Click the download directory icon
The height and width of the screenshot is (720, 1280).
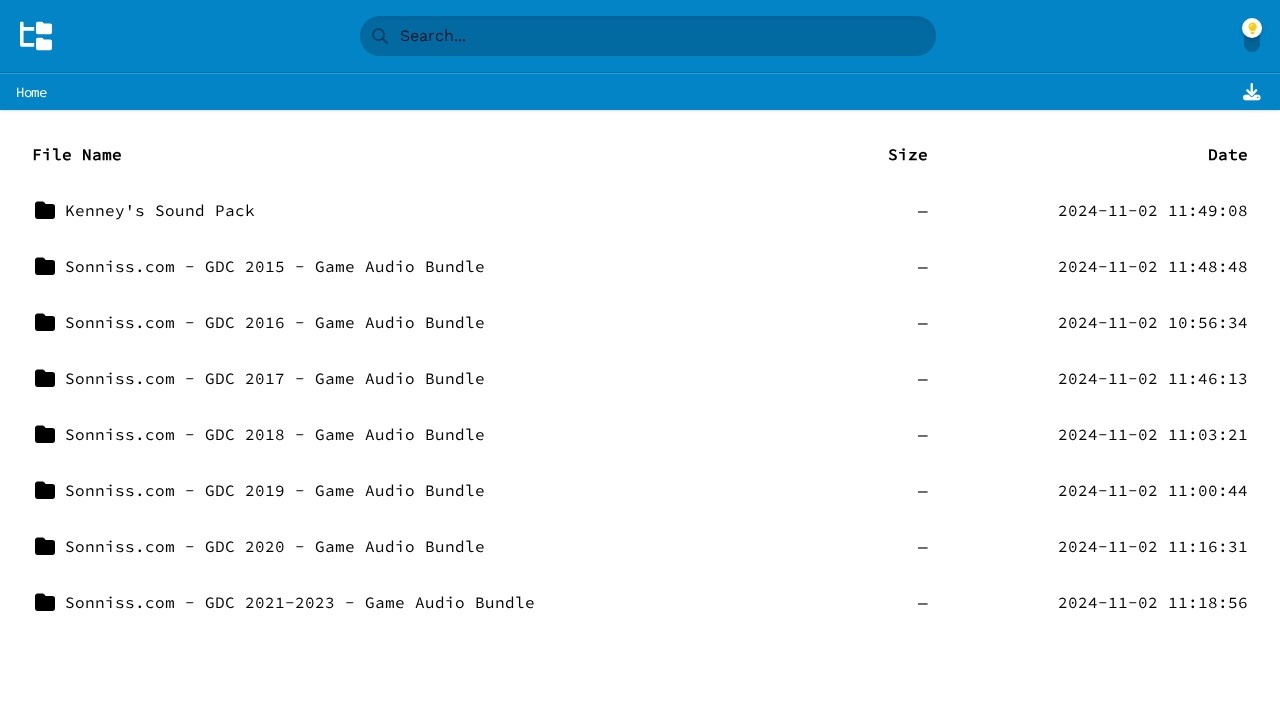(1251, 92)
